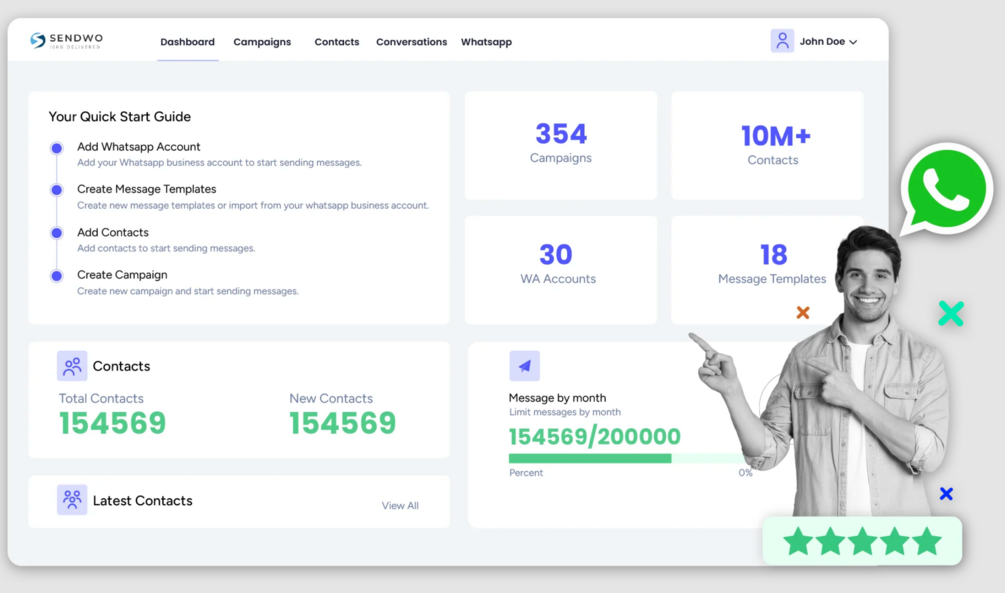This screenshot has height=593, width=1005.
Task: Go to the Contacts nav tab
Action: (336, 42)
